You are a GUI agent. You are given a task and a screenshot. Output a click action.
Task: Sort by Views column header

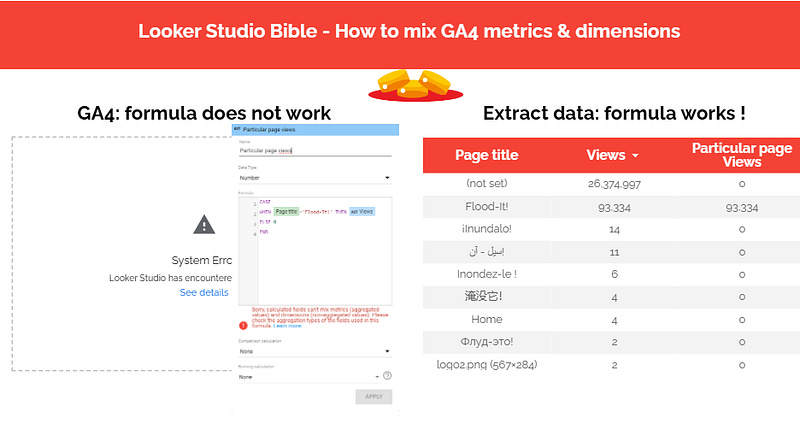click(606, 155)
